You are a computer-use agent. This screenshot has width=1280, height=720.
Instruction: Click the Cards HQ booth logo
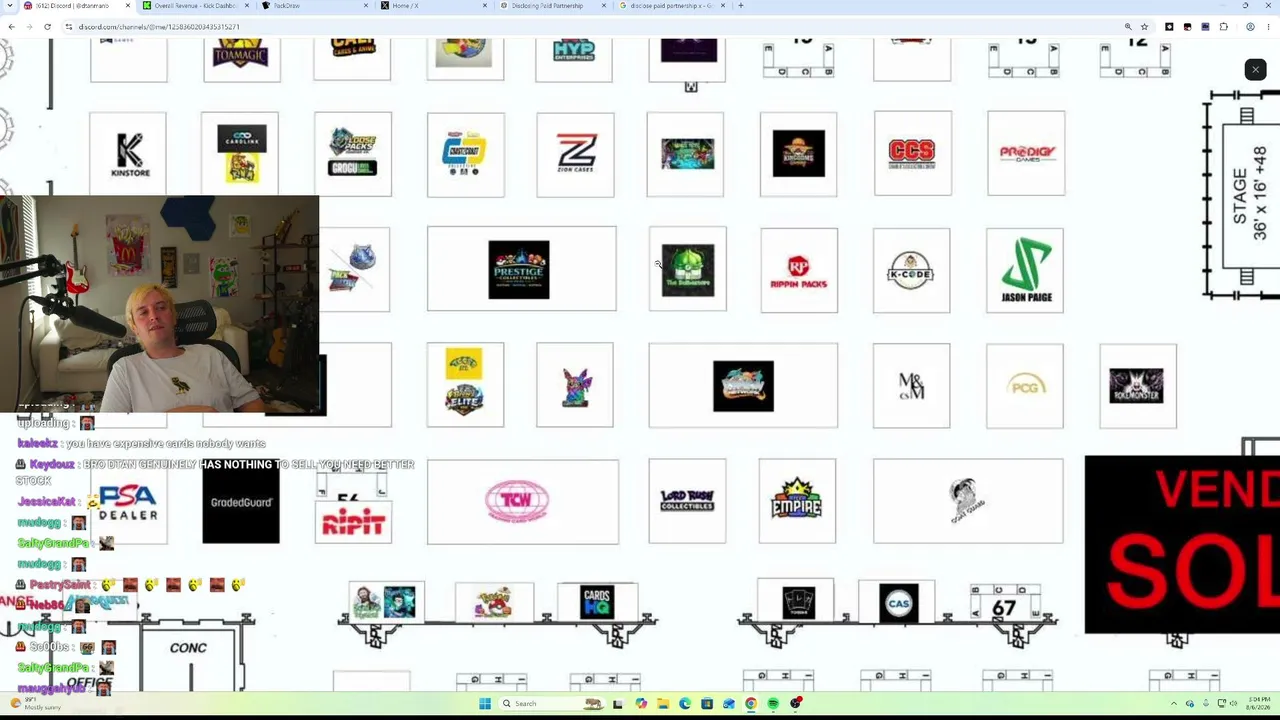597,602
